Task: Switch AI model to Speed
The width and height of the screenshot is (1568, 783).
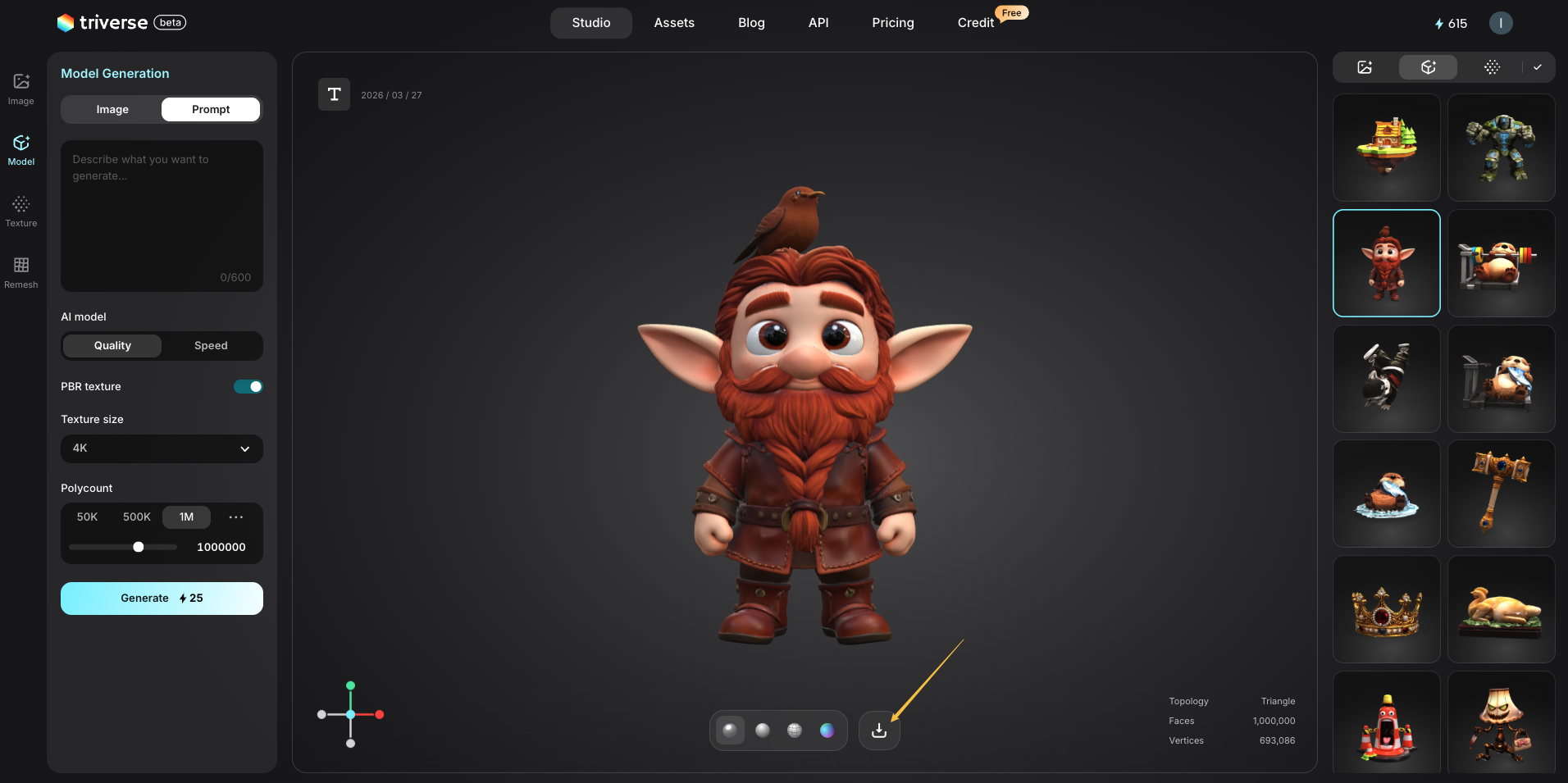Action: (211, 346)
